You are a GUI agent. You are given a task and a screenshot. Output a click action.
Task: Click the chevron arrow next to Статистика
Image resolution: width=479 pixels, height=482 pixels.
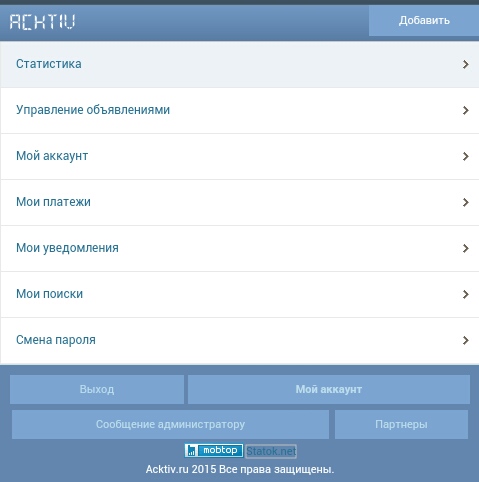coord(466,64)
